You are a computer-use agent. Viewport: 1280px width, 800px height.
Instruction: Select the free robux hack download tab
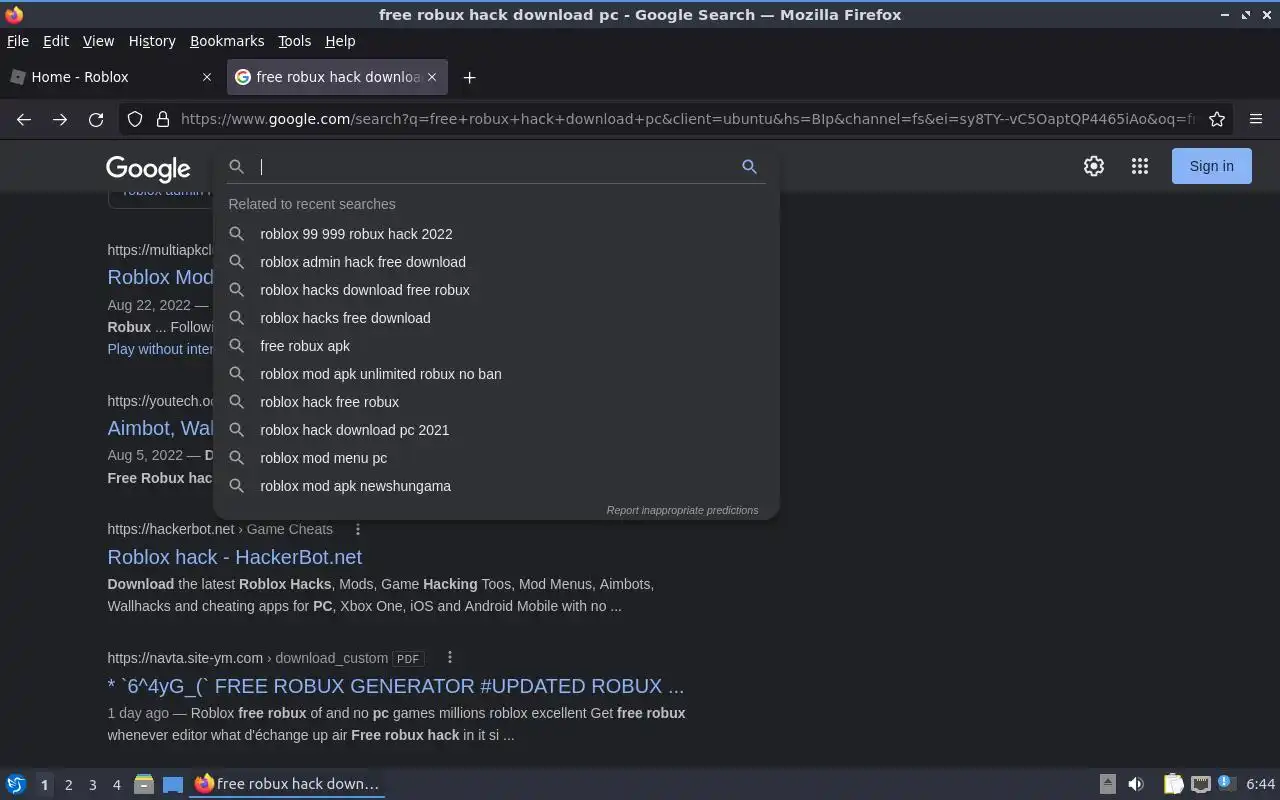337,77
